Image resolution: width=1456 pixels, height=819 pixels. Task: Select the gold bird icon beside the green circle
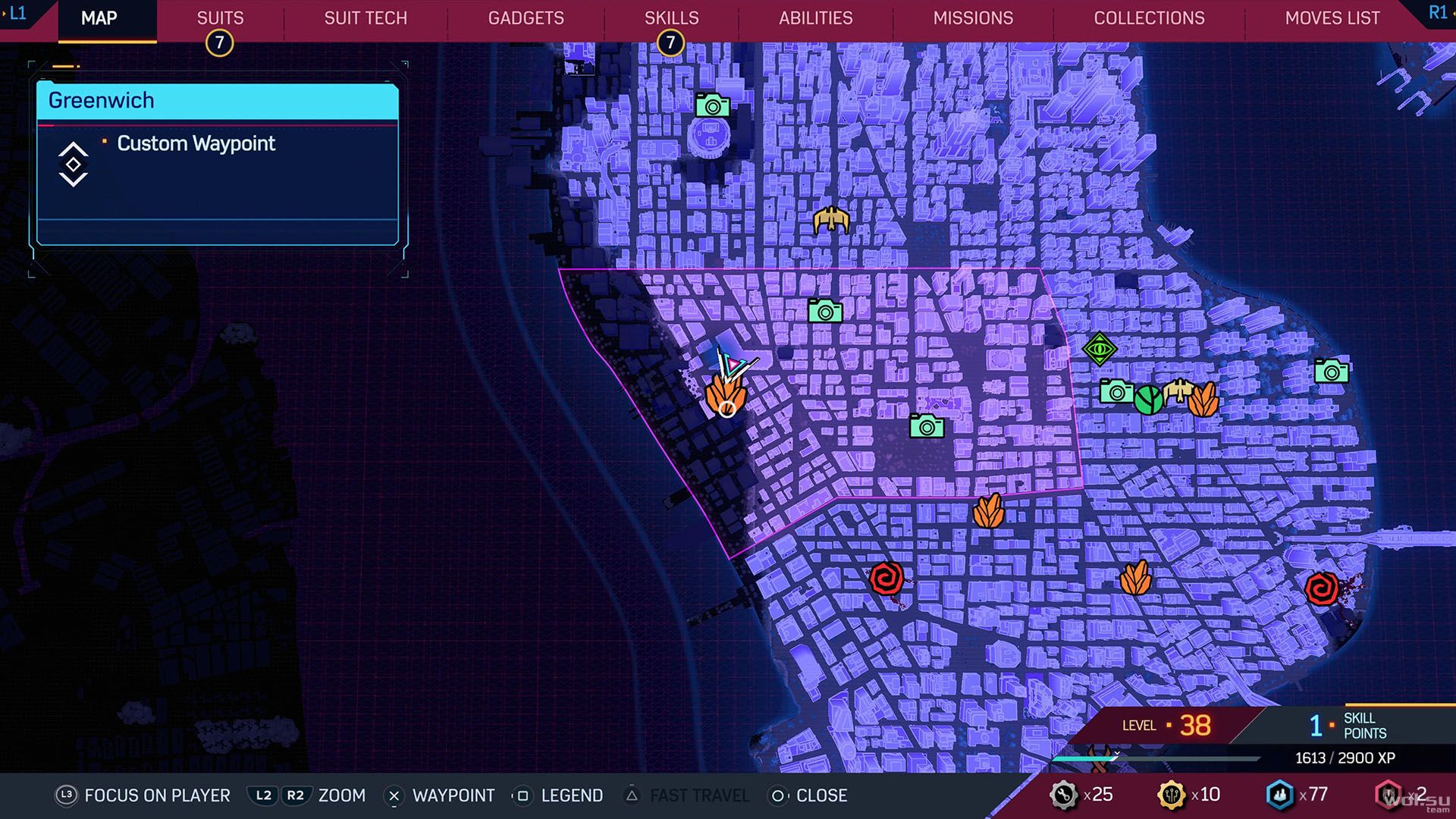point(1178,390)
